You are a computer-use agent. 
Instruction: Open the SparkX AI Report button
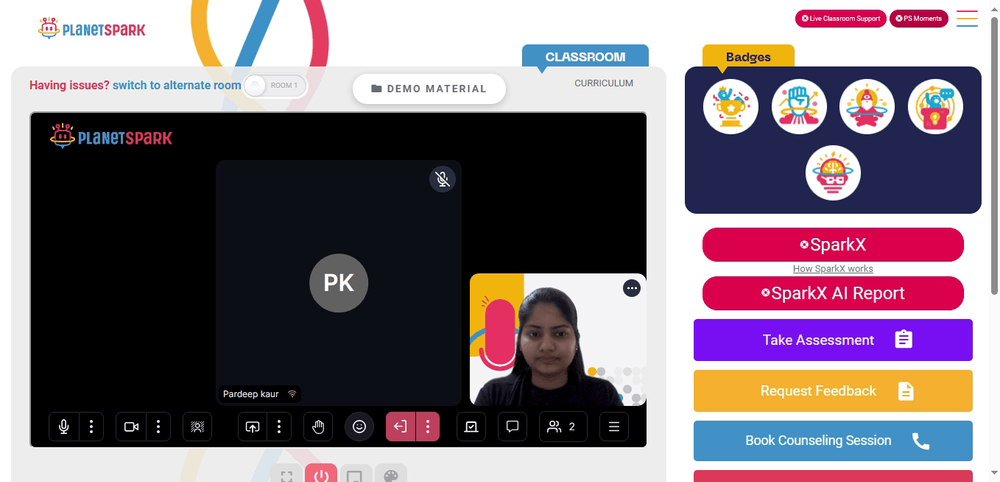pyautogui.click(x=833, y=293)
